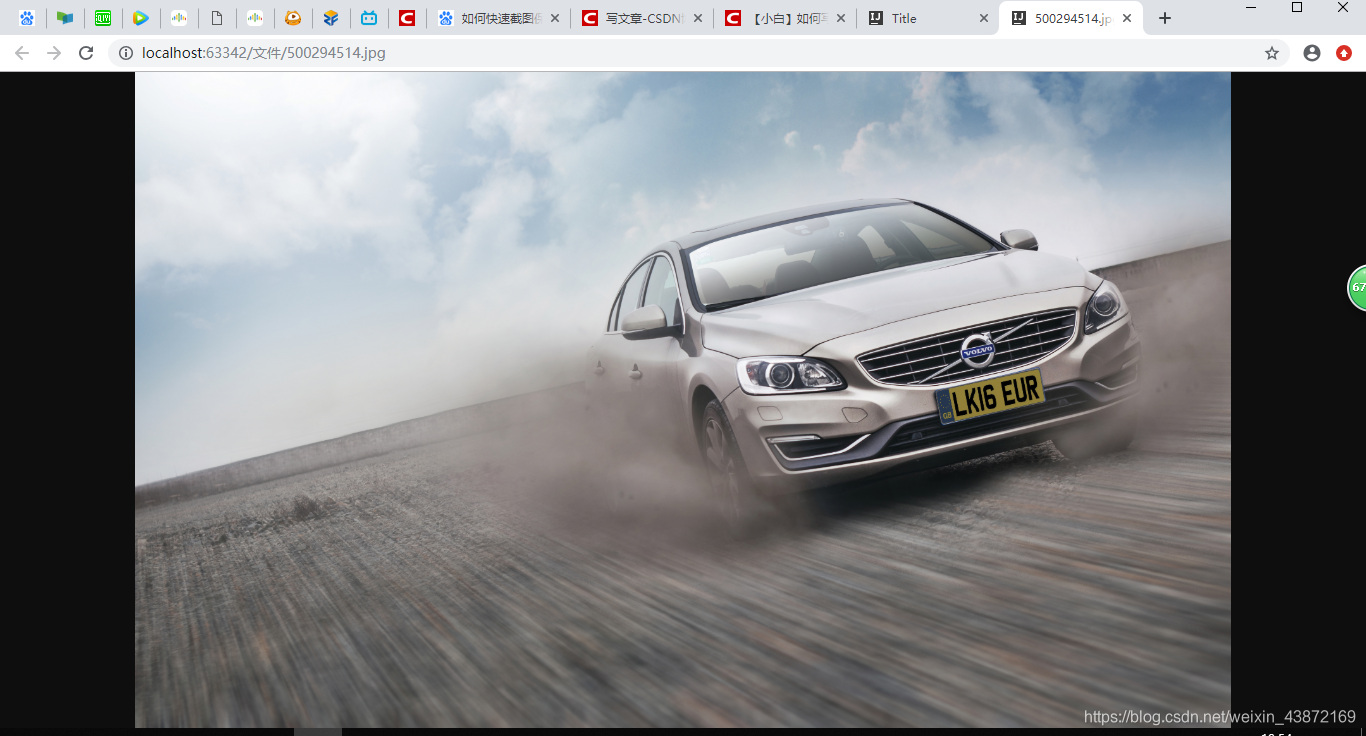Switch to the pinned iQIYI green tab

pyautogui.click(x=103, y=18)
